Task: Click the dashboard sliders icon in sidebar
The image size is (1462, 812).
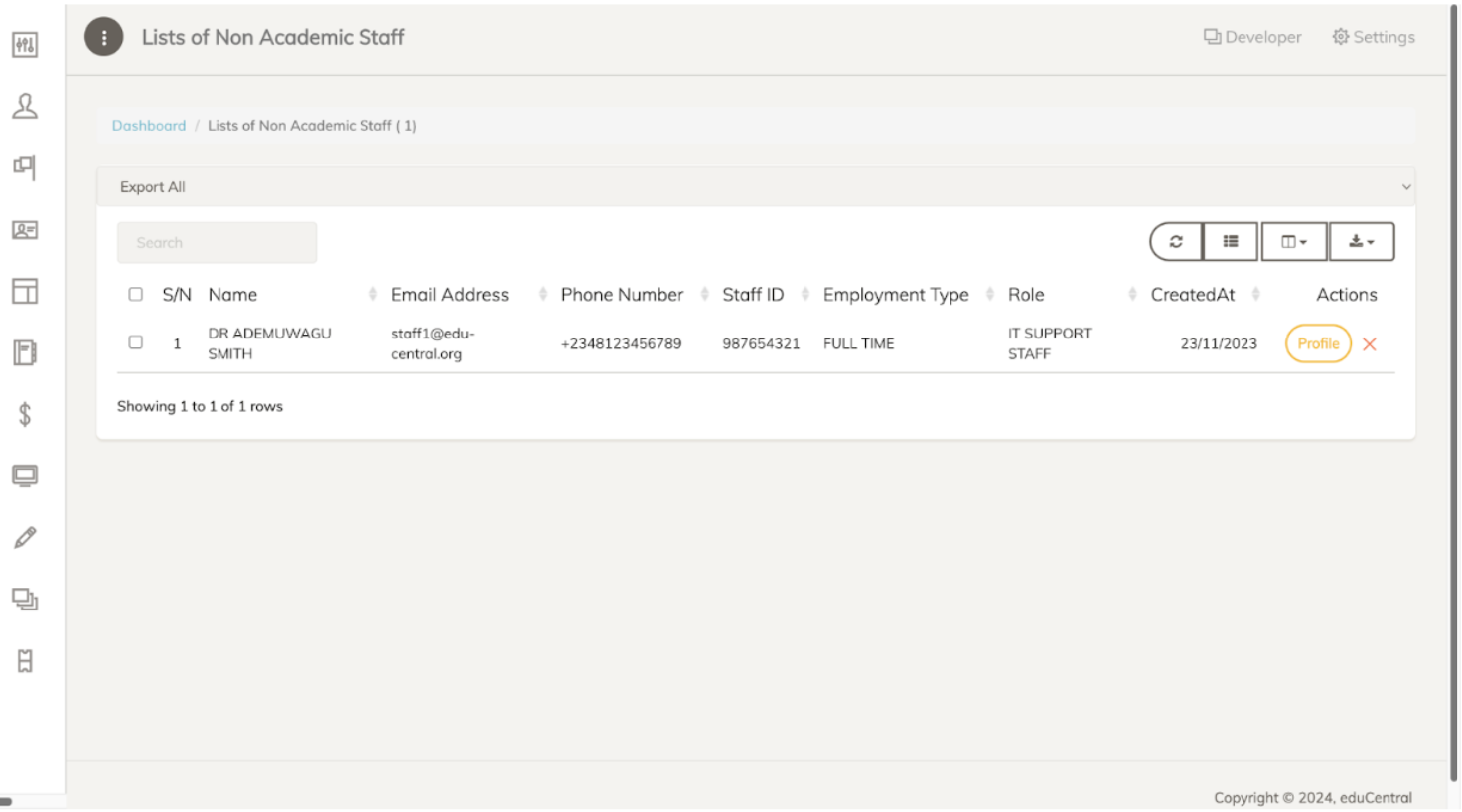Action: point(25,45)
